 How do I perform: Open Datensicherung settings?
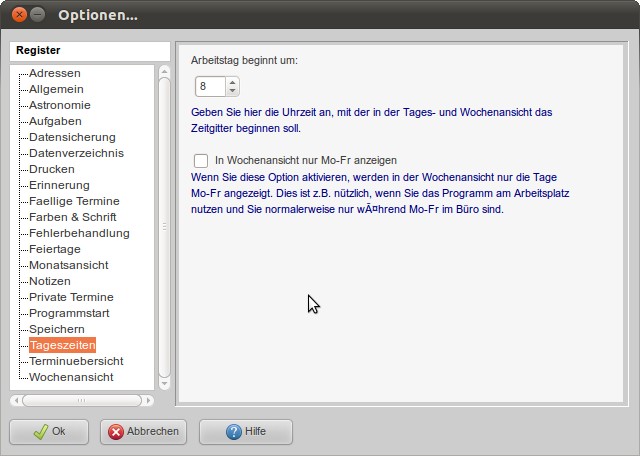(x=72, y=137)
